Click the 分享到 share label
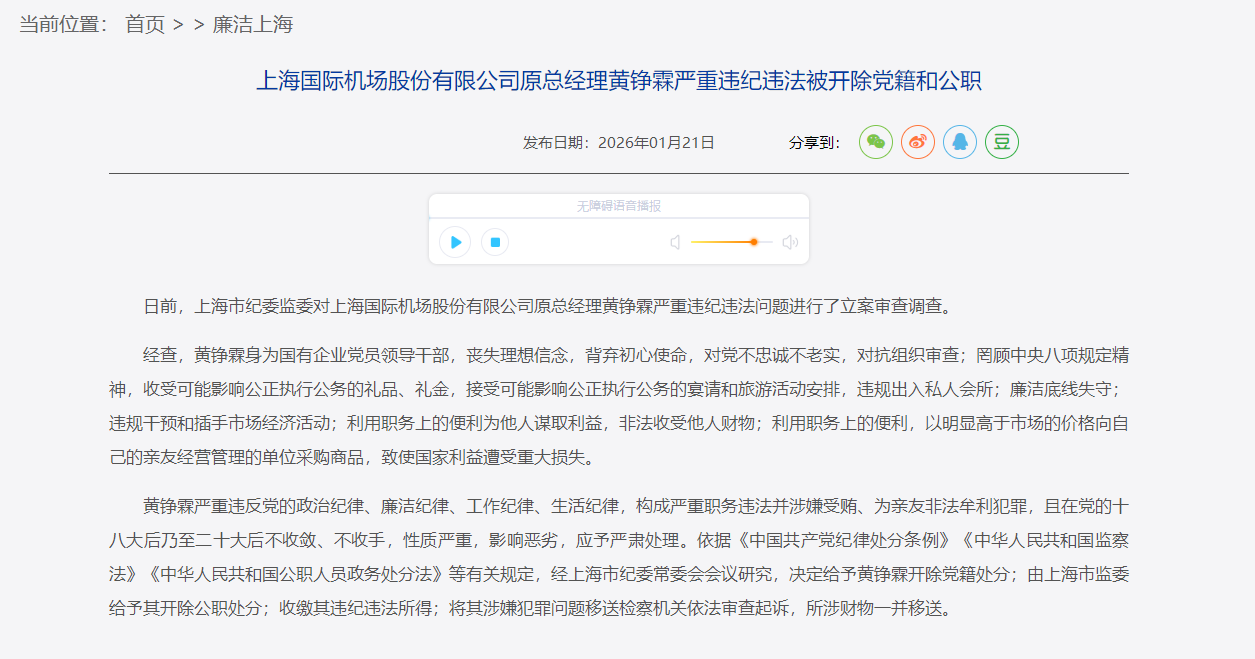Image resolution: width=1255 pixels, height=659 pixels. [815, 141]
